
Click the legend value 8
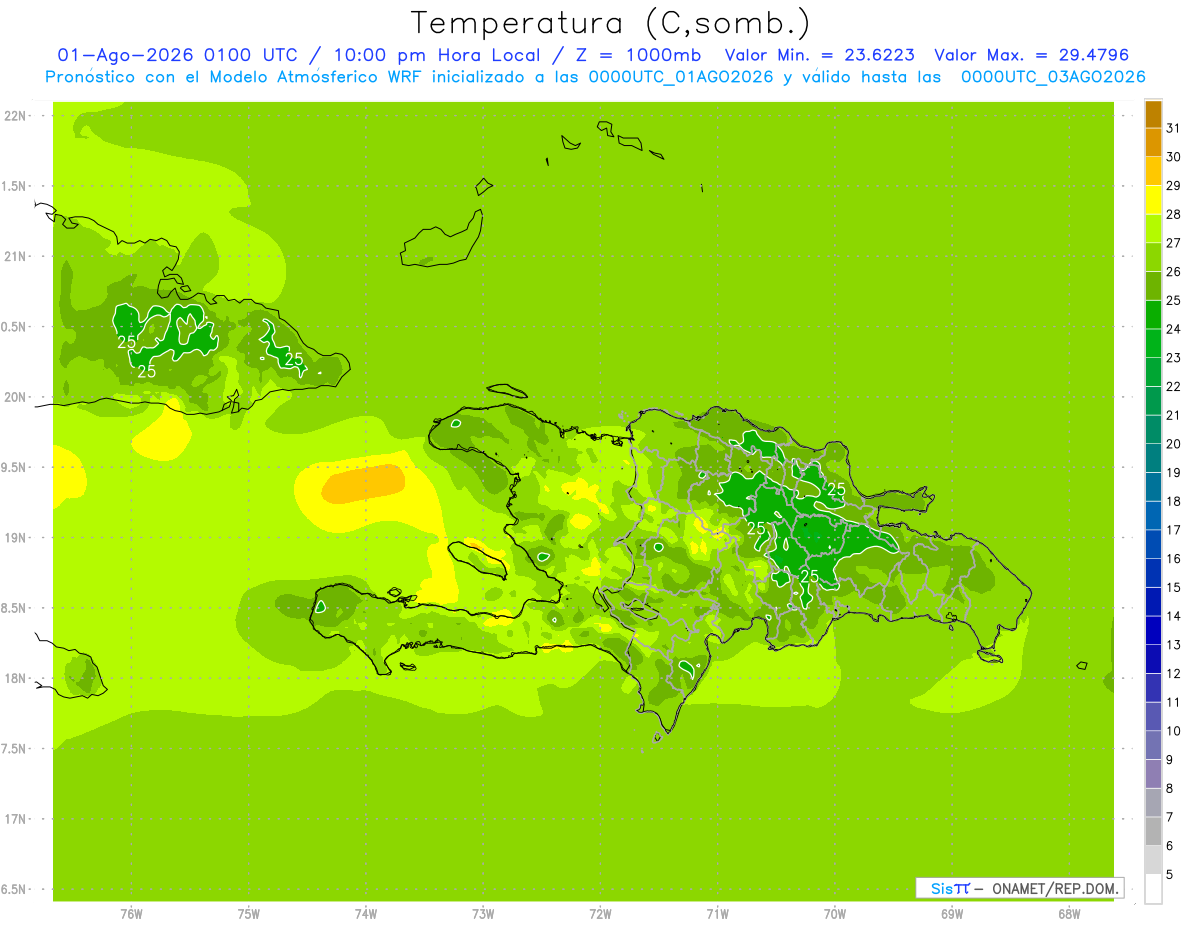1170,789
